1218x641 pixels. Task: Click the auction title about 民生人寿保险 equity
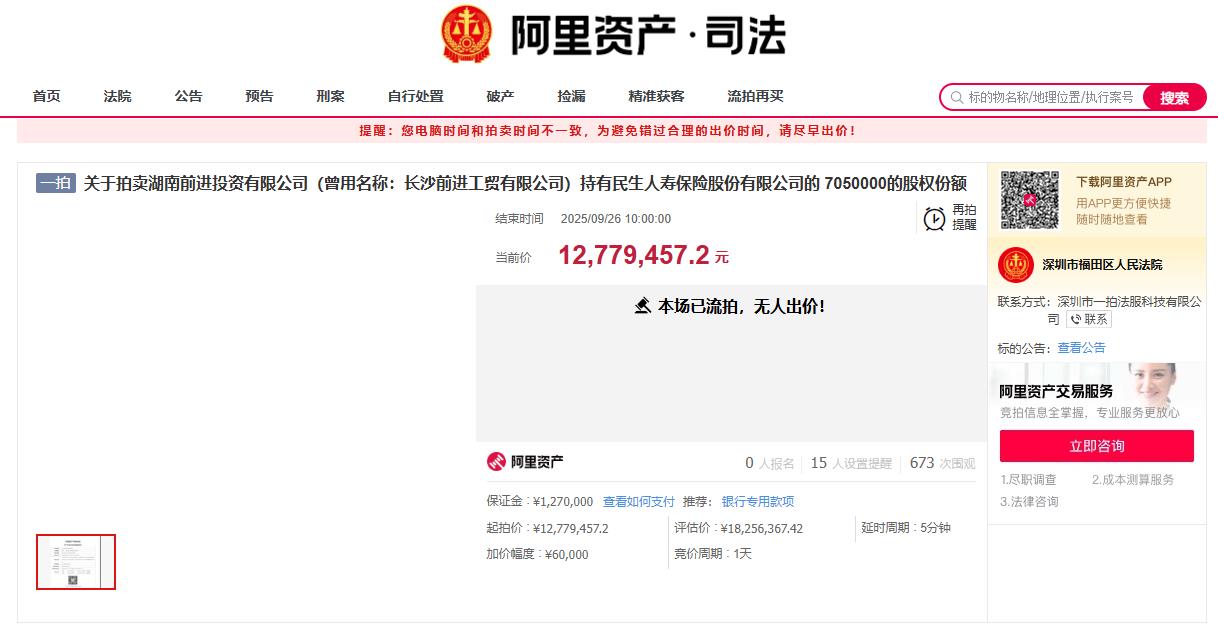tap(525, 183)
